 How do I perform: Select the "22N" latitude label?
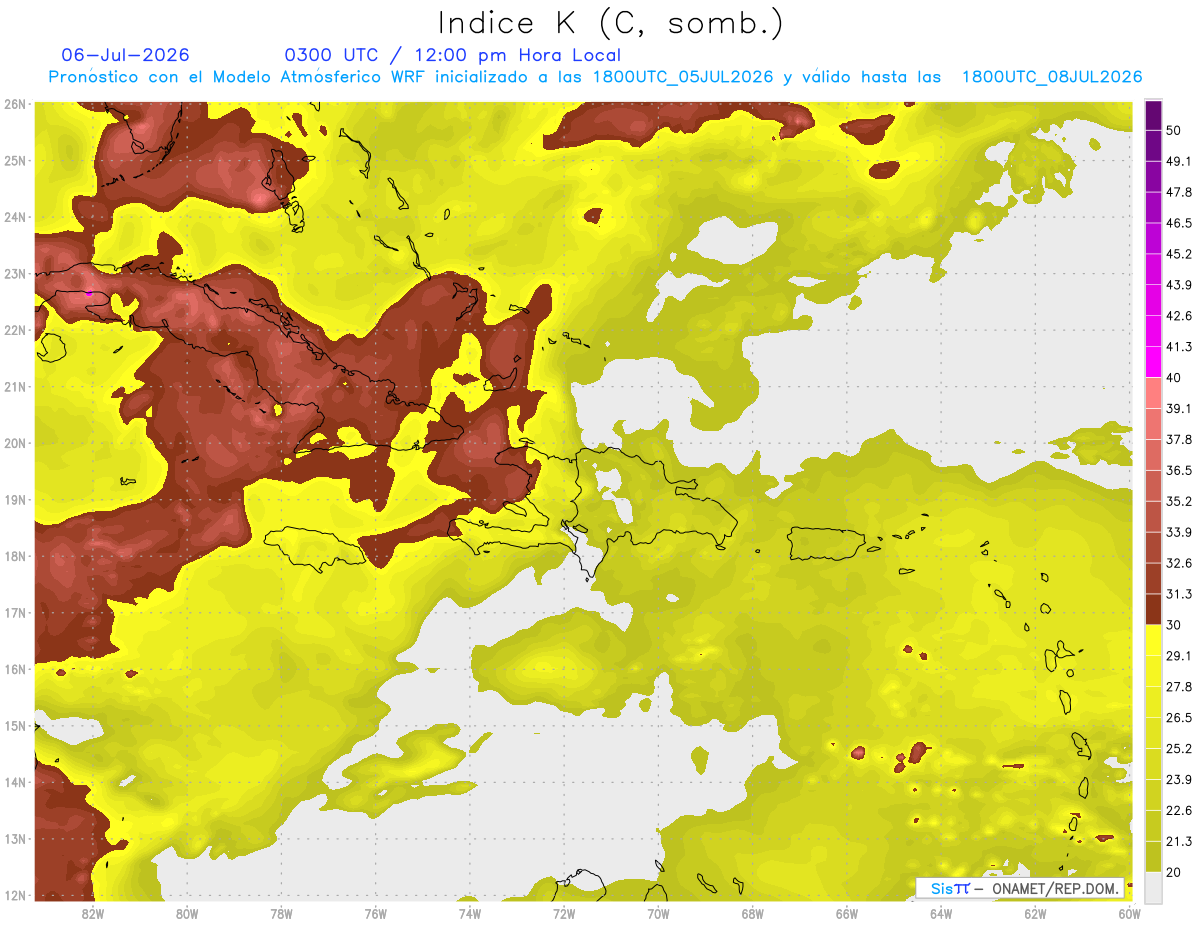coord(14,330)
